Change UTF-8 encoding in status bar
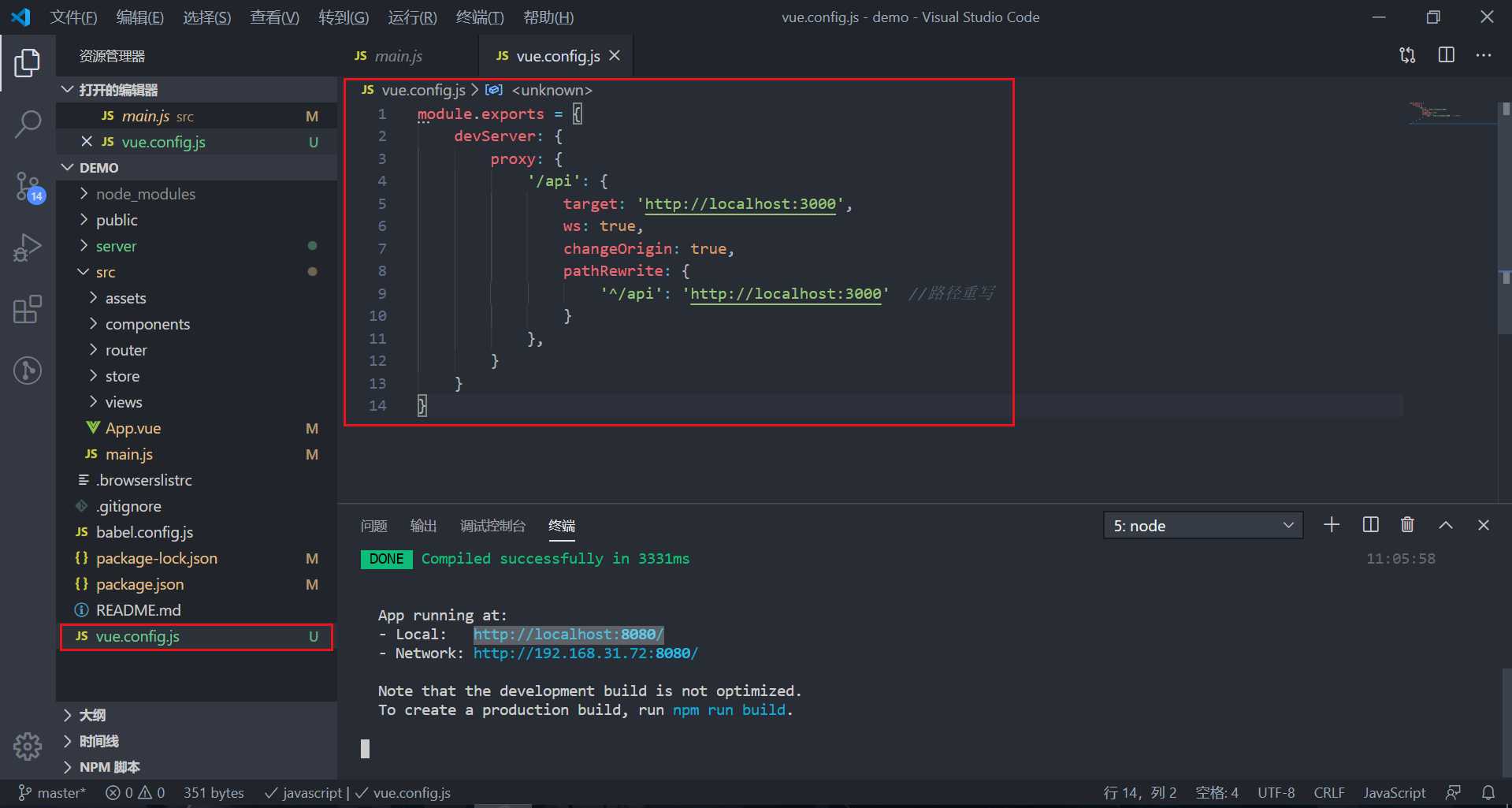Viewport: 1512px width, 808px height. click(x=1276, y=793)
